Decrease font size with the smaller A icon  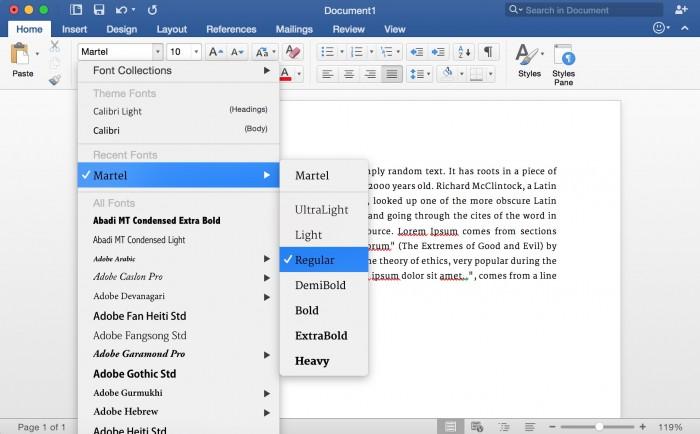tap(237, 52)
